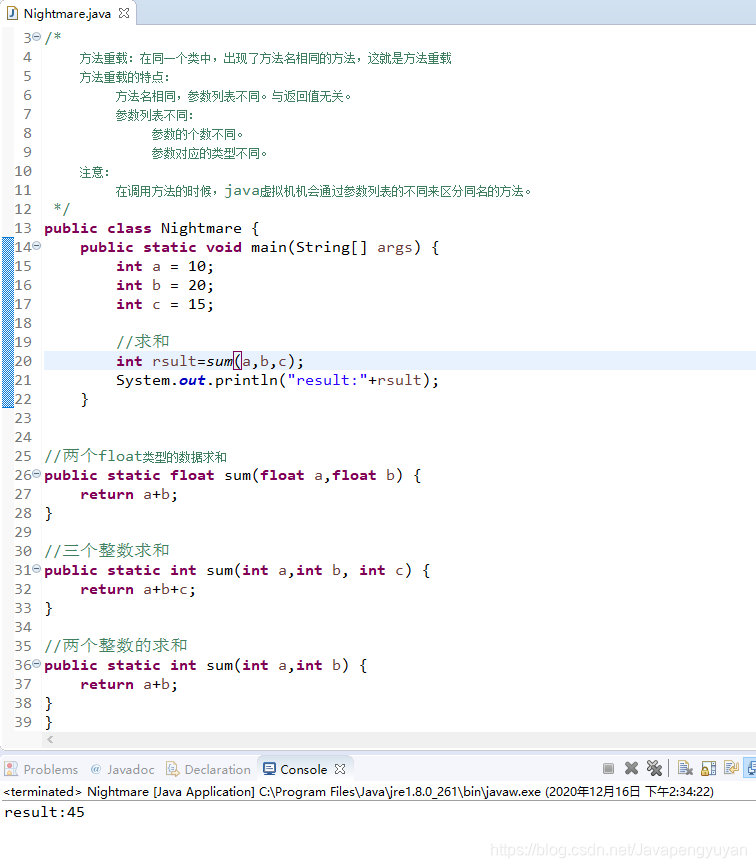Click 'return a+b;' on line 37

tap(129, 685)
